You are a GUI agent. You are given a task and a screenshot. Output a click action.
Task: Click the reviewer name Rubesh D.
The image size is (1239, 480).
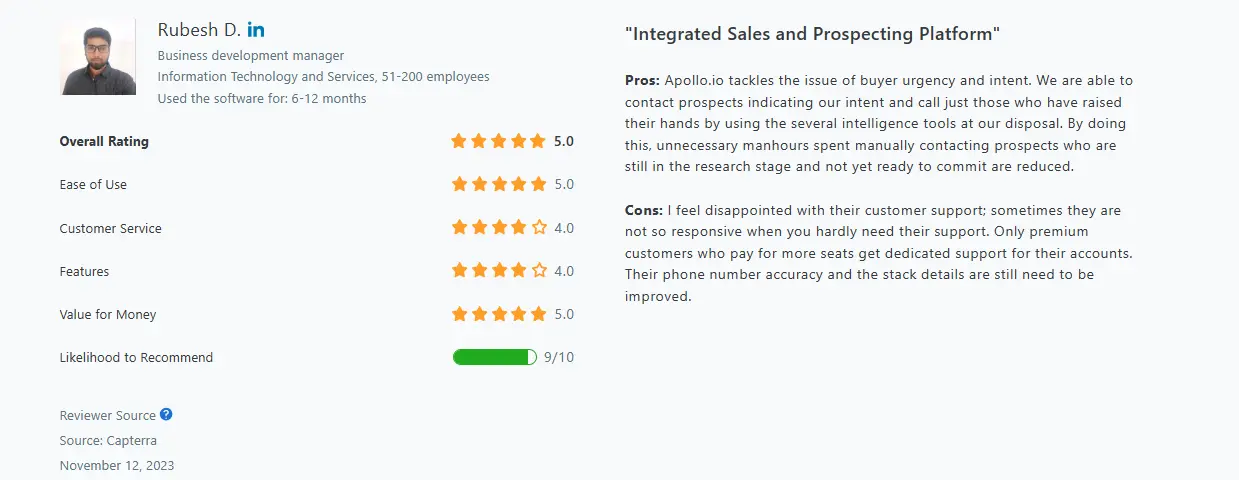click(199, 30)
